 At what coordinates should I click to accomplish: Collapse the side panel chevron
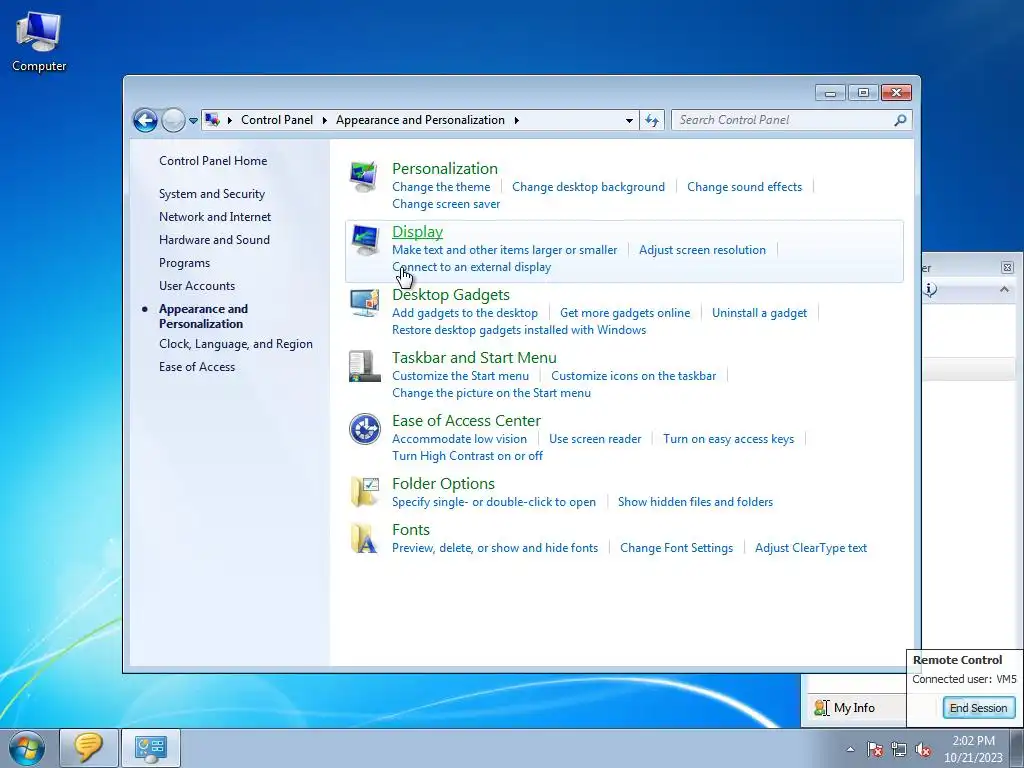pos(1004,289)
